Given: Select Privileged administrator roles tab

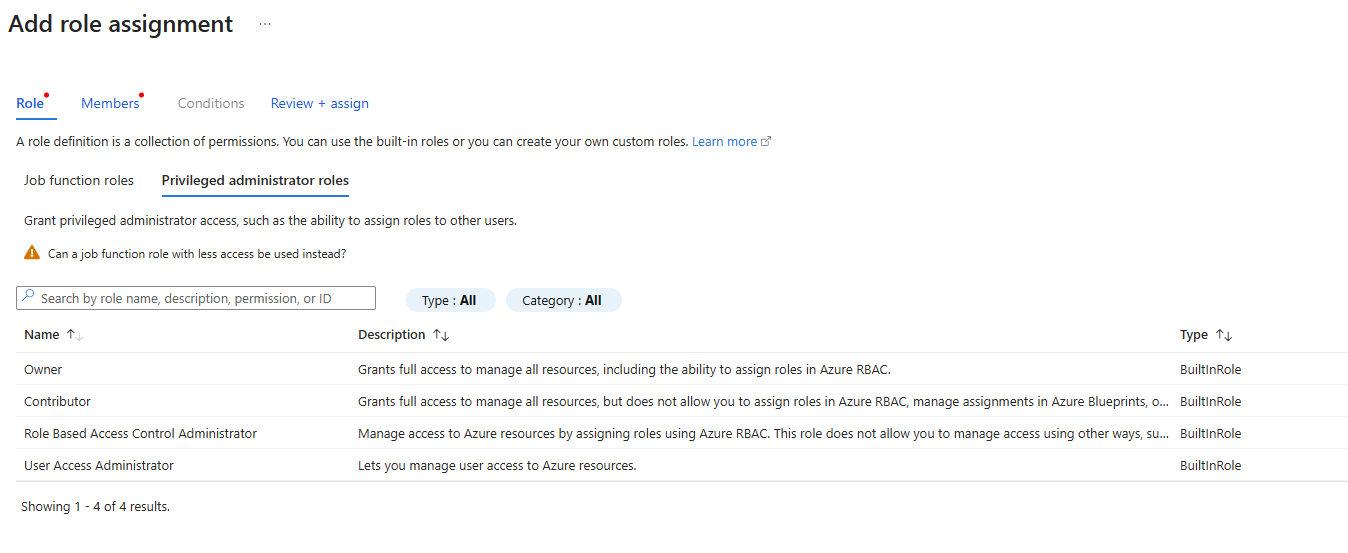Looking at the screenshot, I should tap(255, 180).
